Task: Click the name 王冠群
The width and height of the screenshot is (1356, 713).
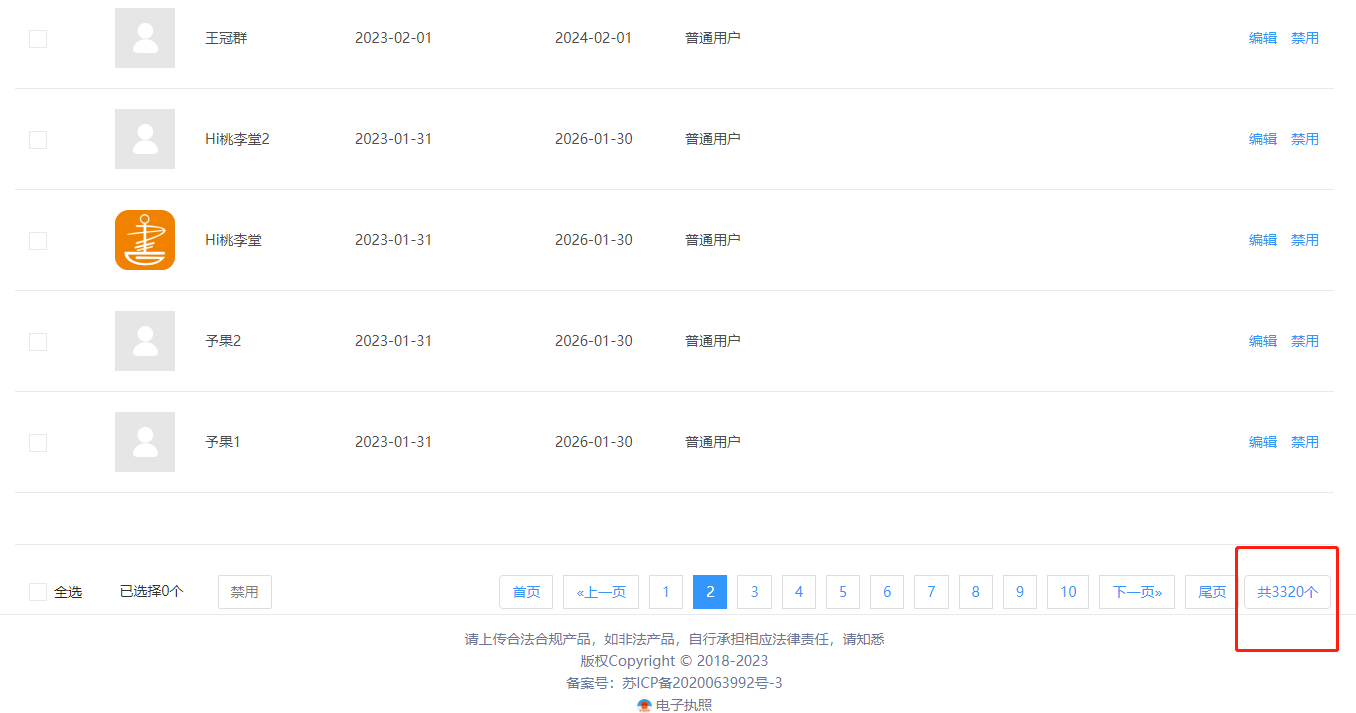Action: point(226,38)
